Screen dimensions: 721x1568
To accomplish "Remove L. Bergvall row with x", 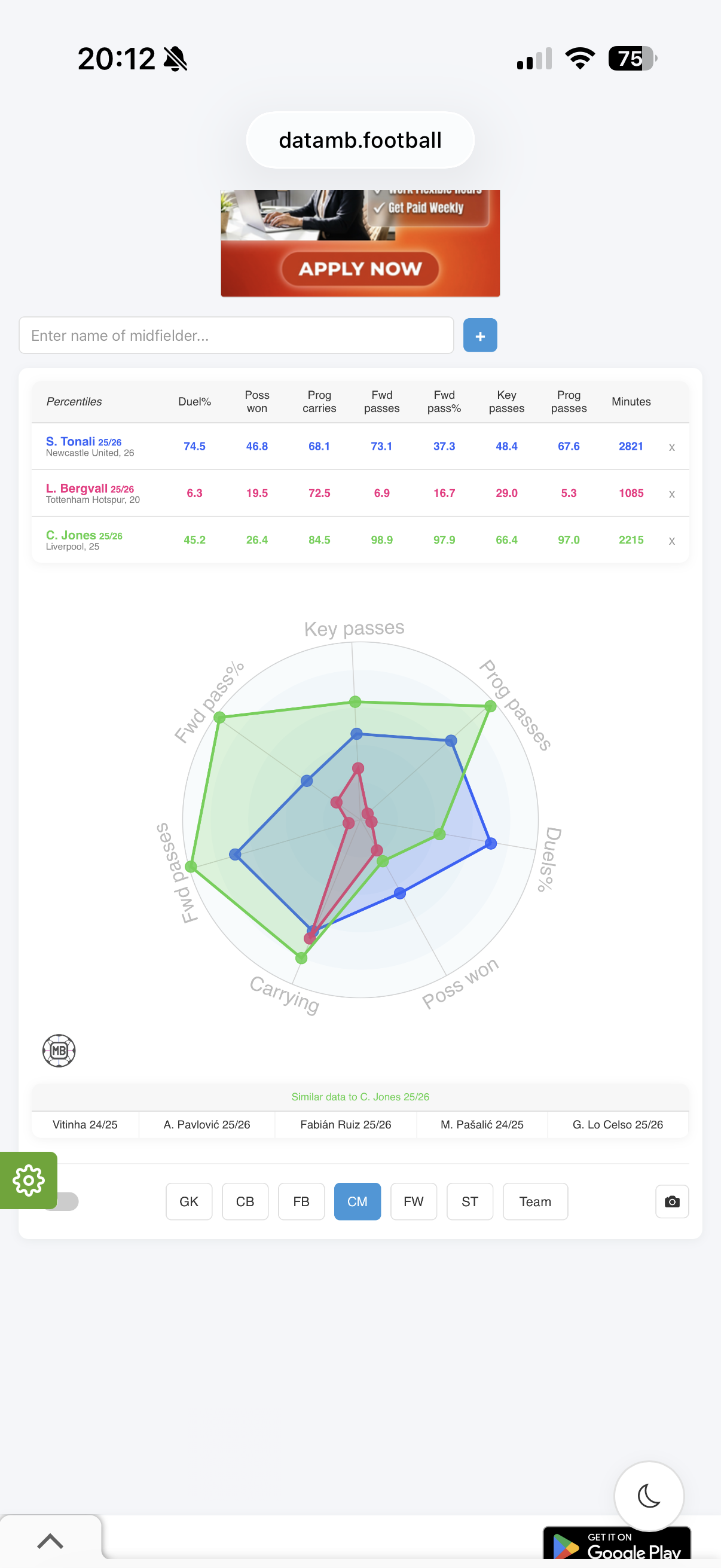I will click(672, 493).
